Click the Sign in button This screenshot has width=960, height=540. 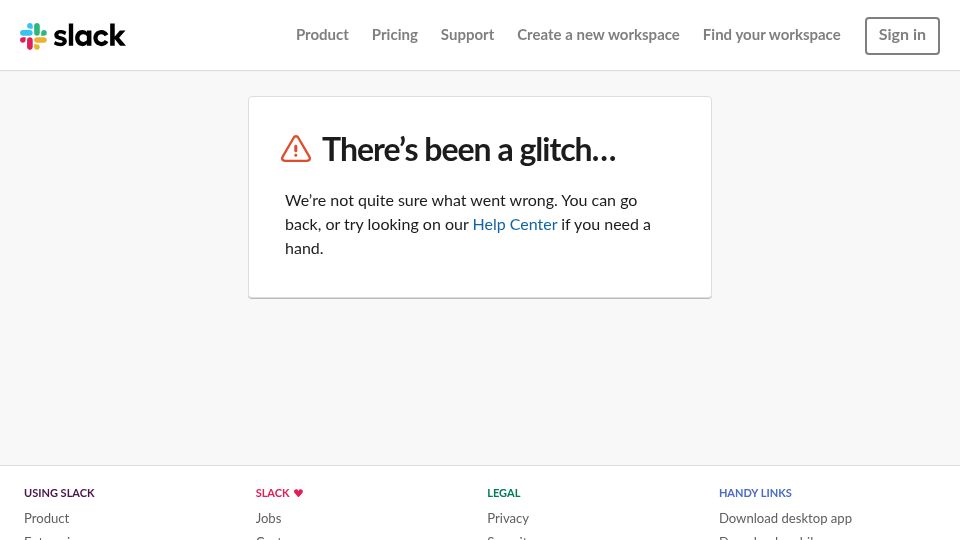(x=902, y=36)
